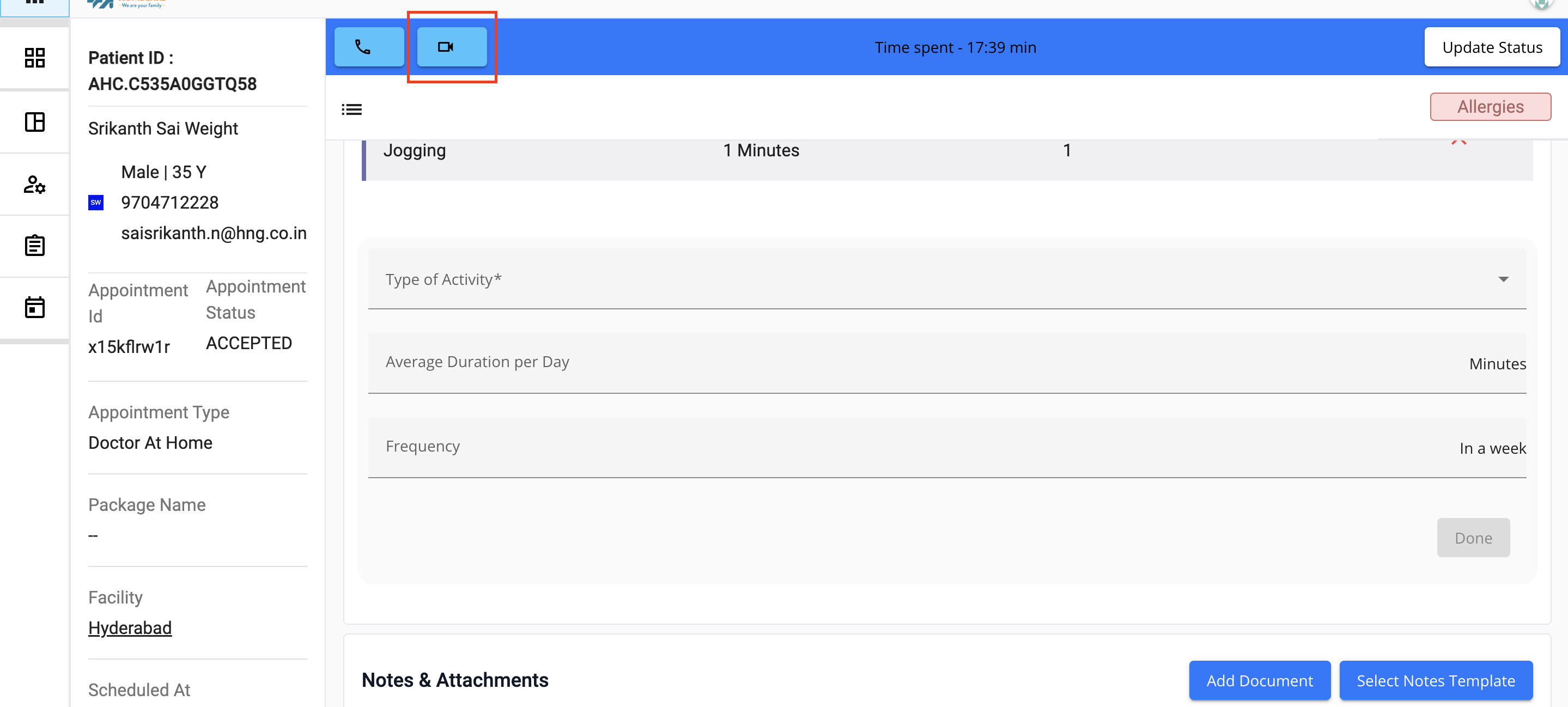
Task: Remove the Jogging activity row
Action: 1458,142
